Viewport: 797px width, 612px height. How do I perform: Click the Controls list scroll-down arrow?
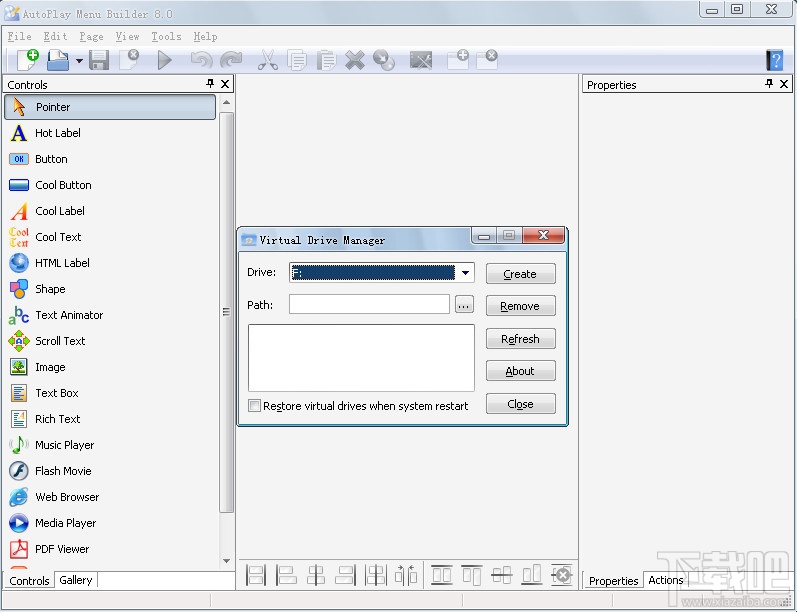pos(227,561)
